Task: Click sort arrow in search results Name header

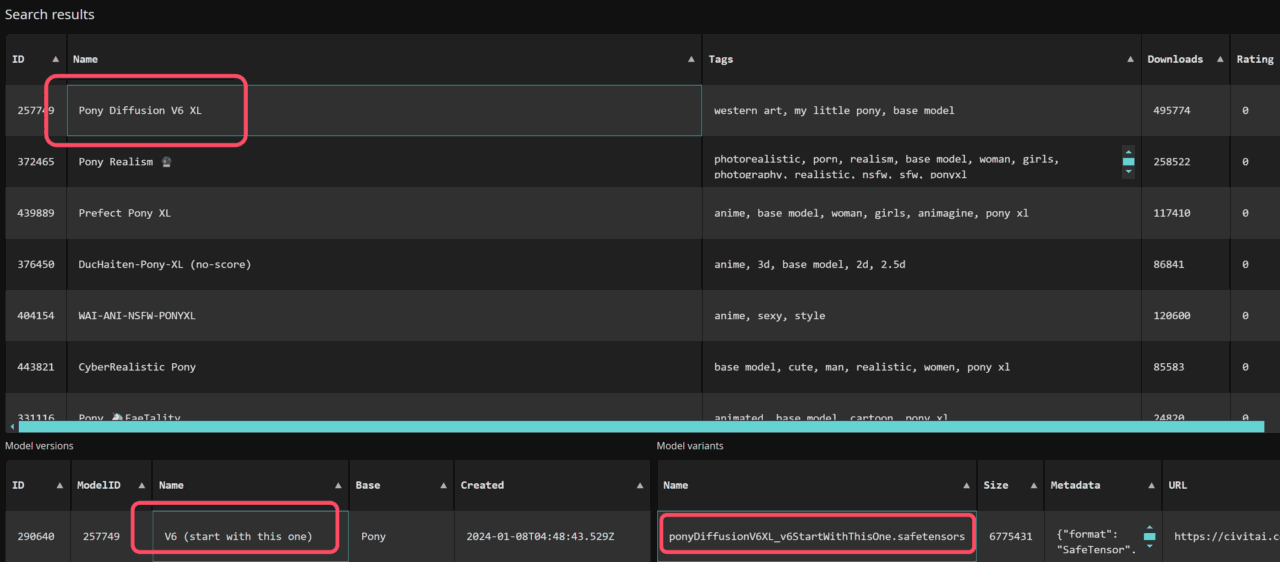Action: pos(691,60)
